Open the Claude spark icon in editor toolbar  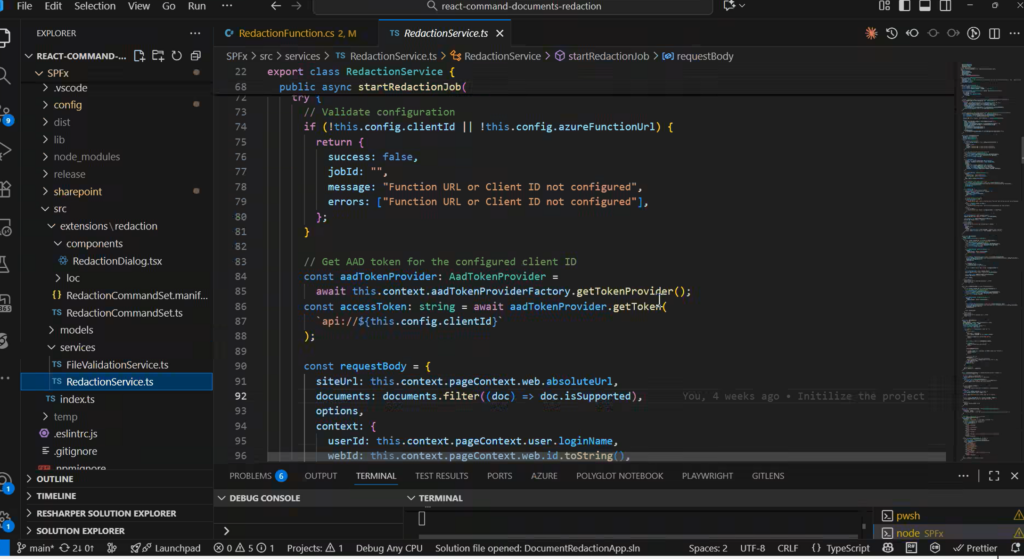click(x=871, y=33)
